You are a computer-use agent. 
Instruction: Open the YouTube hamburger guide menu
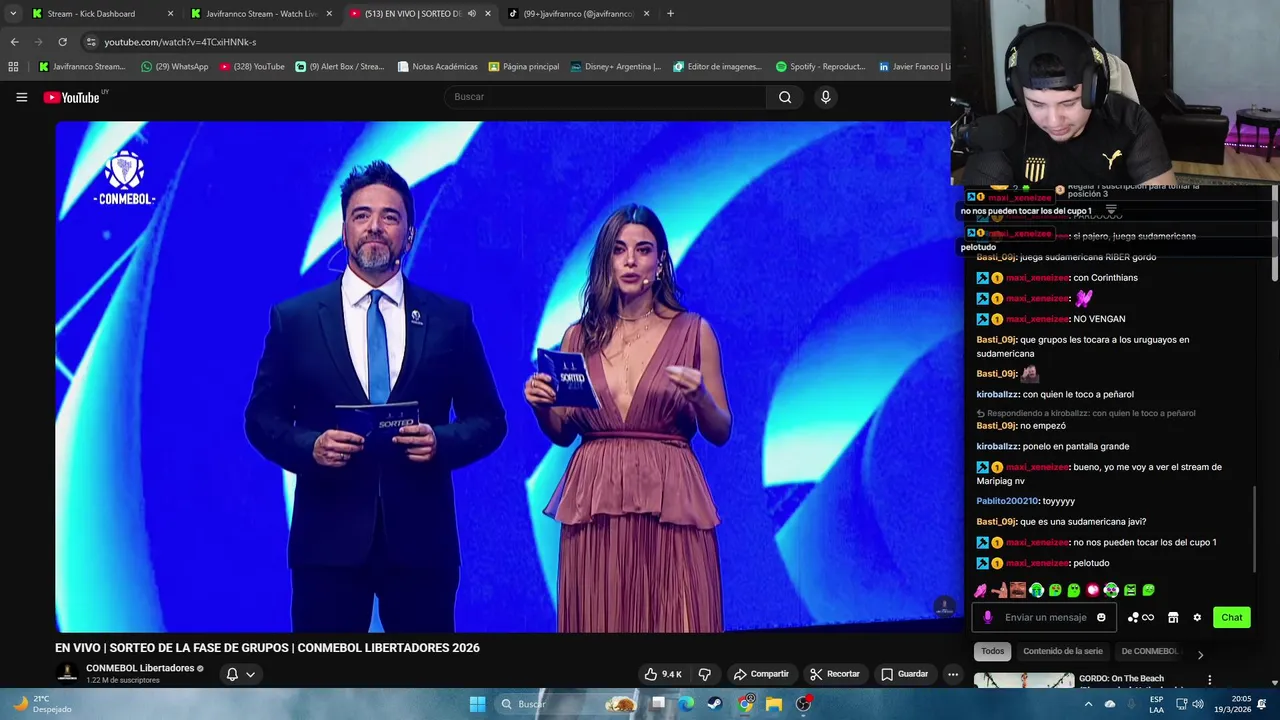[21, 97]
